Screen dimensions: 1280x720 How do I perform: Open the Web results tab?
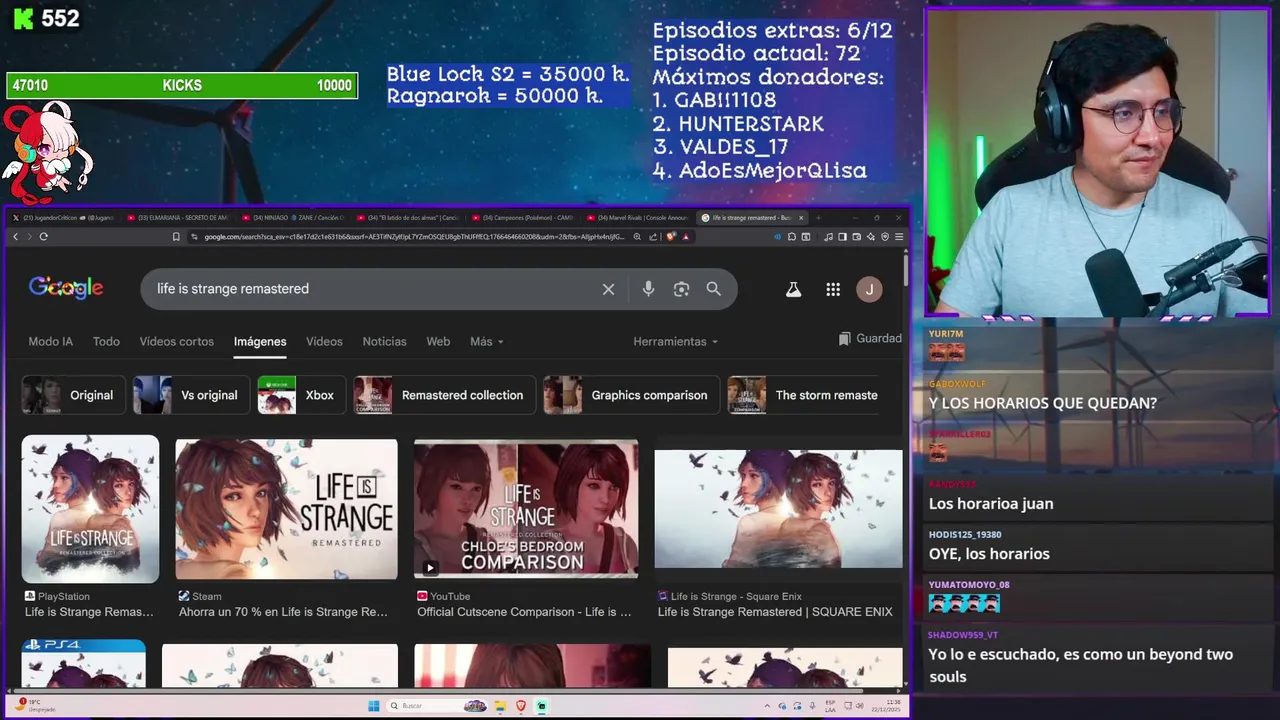pyautogui.click(x=438, y=342)
